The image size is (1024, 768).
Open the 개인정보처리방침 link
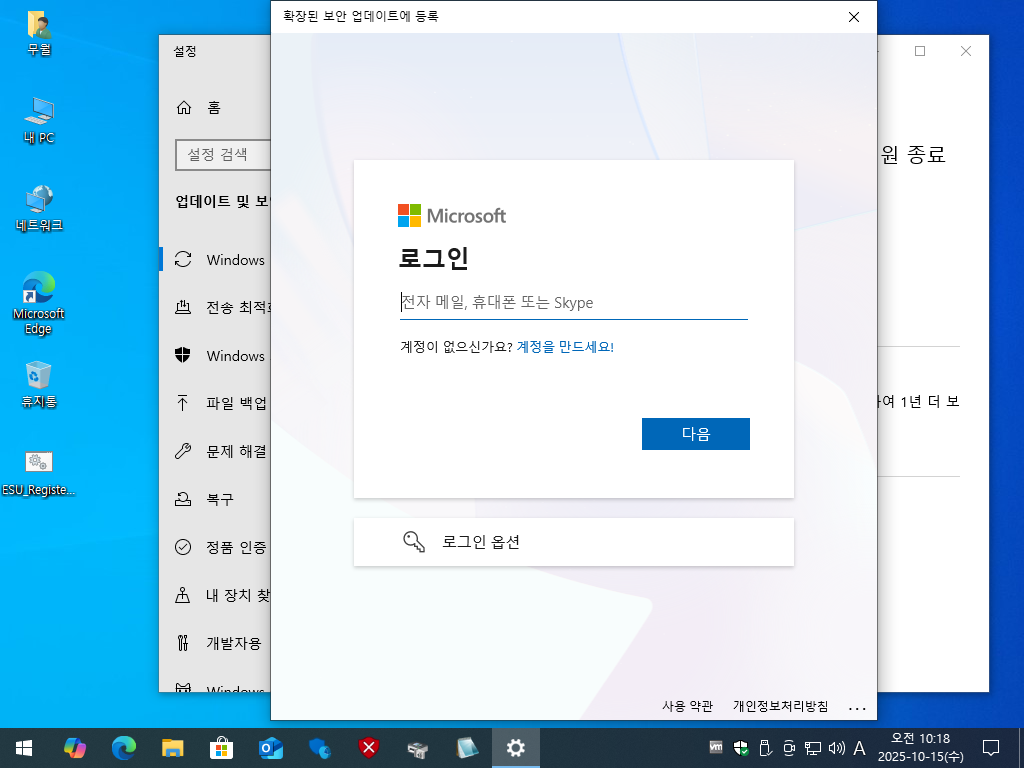780,706
